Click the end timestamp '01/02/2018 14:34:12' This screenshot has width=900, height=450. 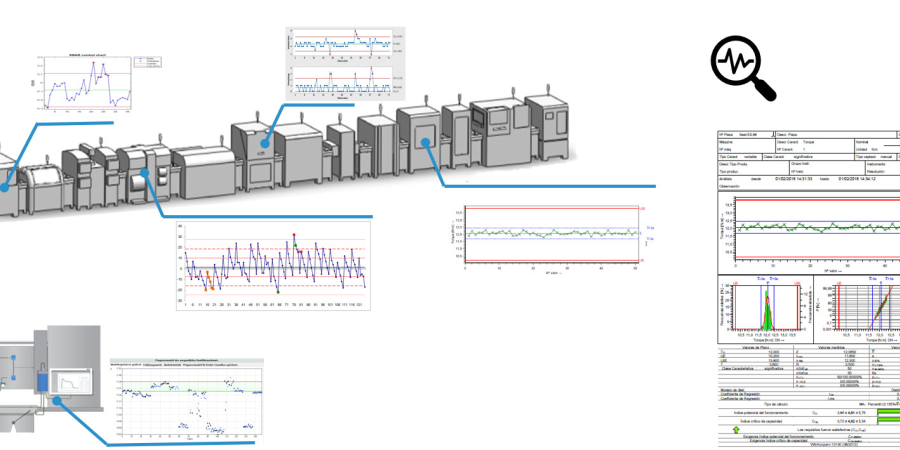pyautogui.click(x=857, y=179)
